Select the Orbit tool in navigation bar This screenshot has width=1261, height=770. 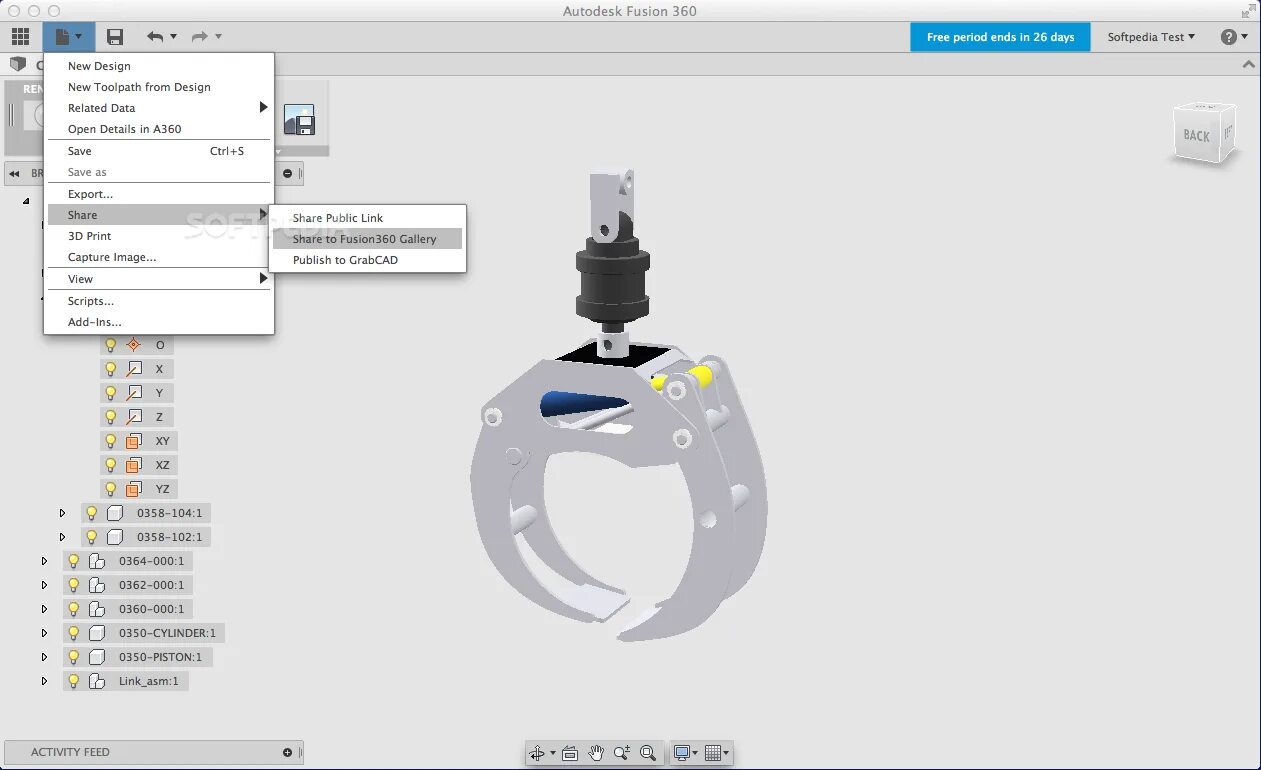point(538,753)
